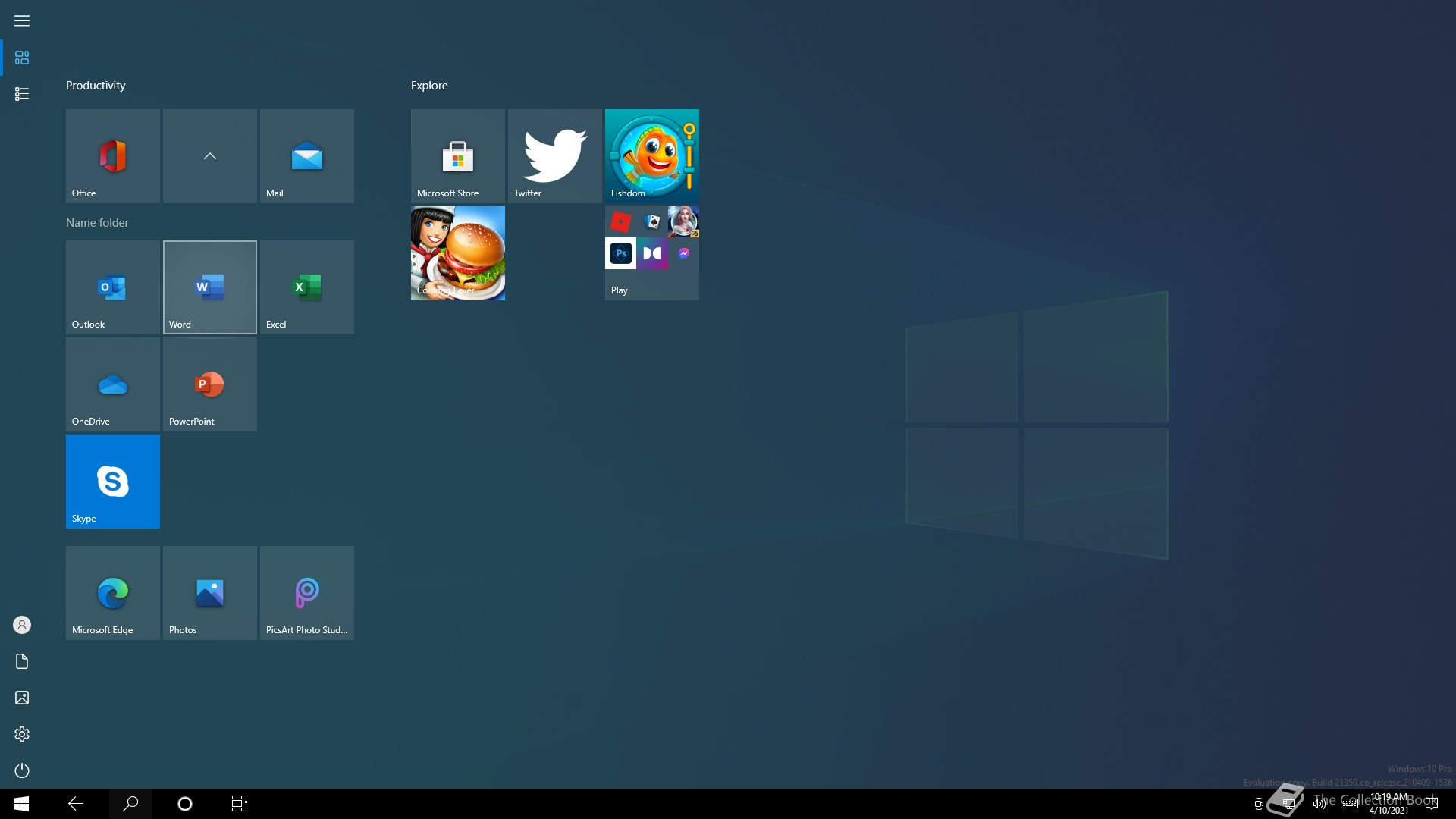The width and height of the screenshot is (1456, 819).
Task: Launch the Fishdom game tile
Action: 651,155
